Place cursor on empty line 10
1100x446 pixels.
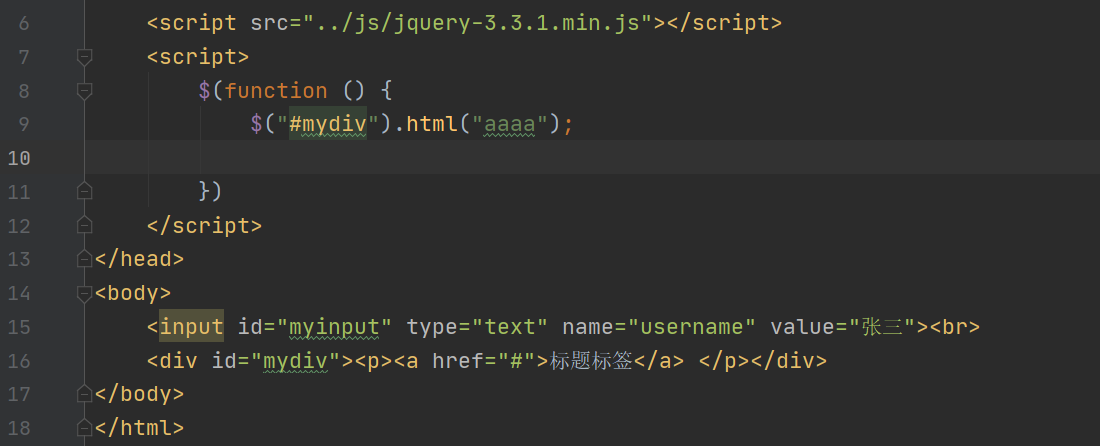[x=591, y=157]
